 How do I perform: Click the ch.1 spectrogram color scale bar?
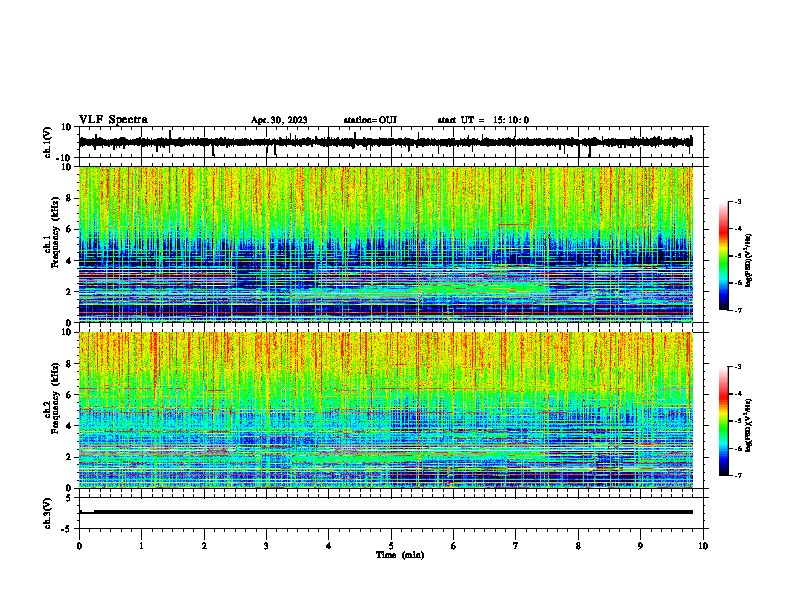click(x=724, y=256)
